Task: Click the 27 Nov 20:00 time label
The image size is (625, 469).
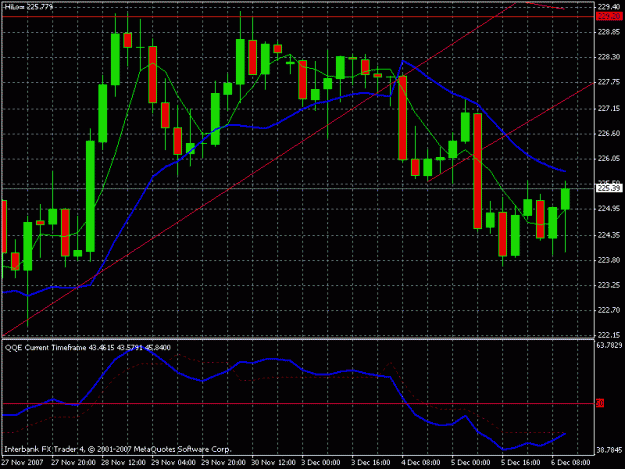Action: click(x=73, y=463)
